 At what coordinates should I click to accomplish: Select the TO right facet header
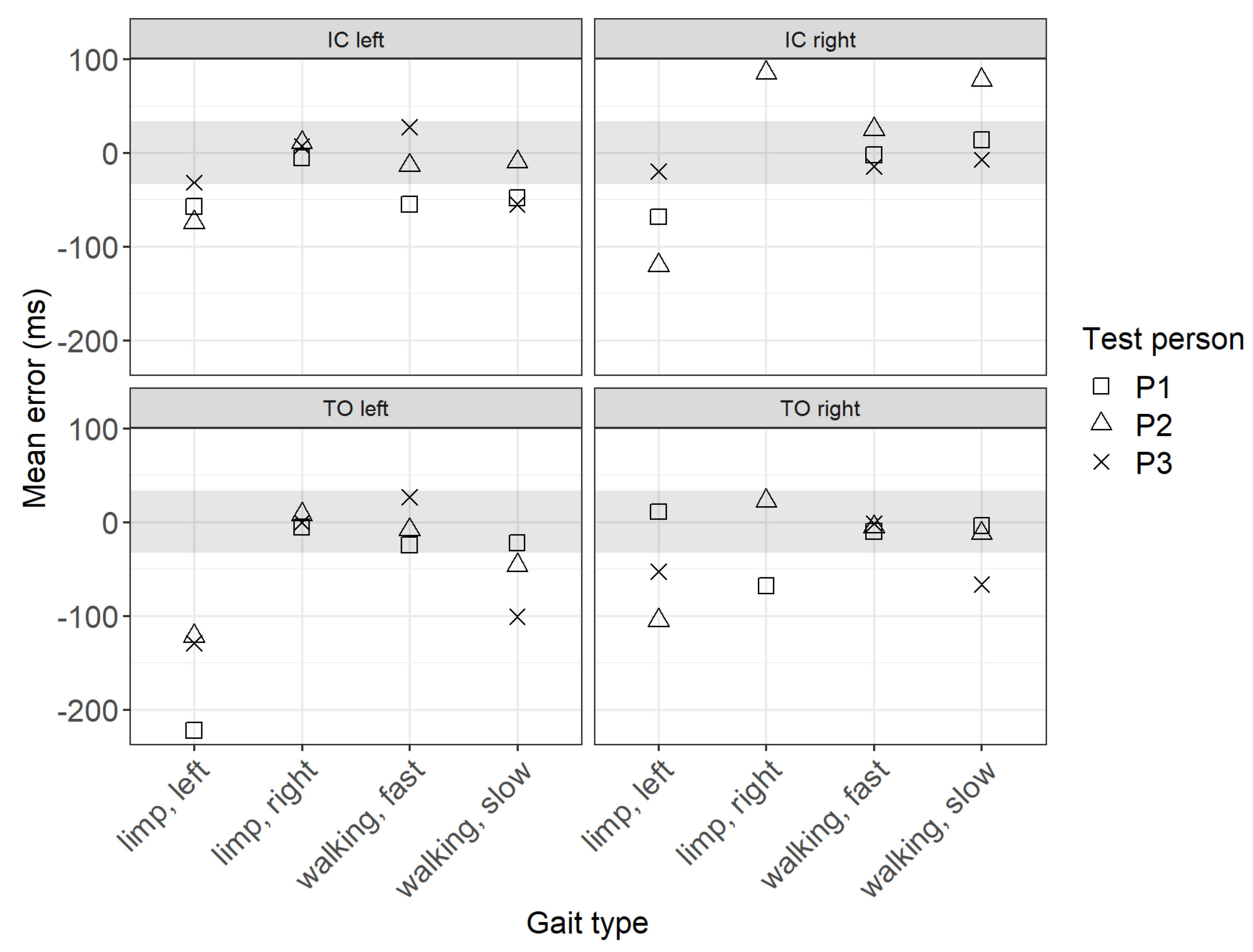(x=819, y=408)
